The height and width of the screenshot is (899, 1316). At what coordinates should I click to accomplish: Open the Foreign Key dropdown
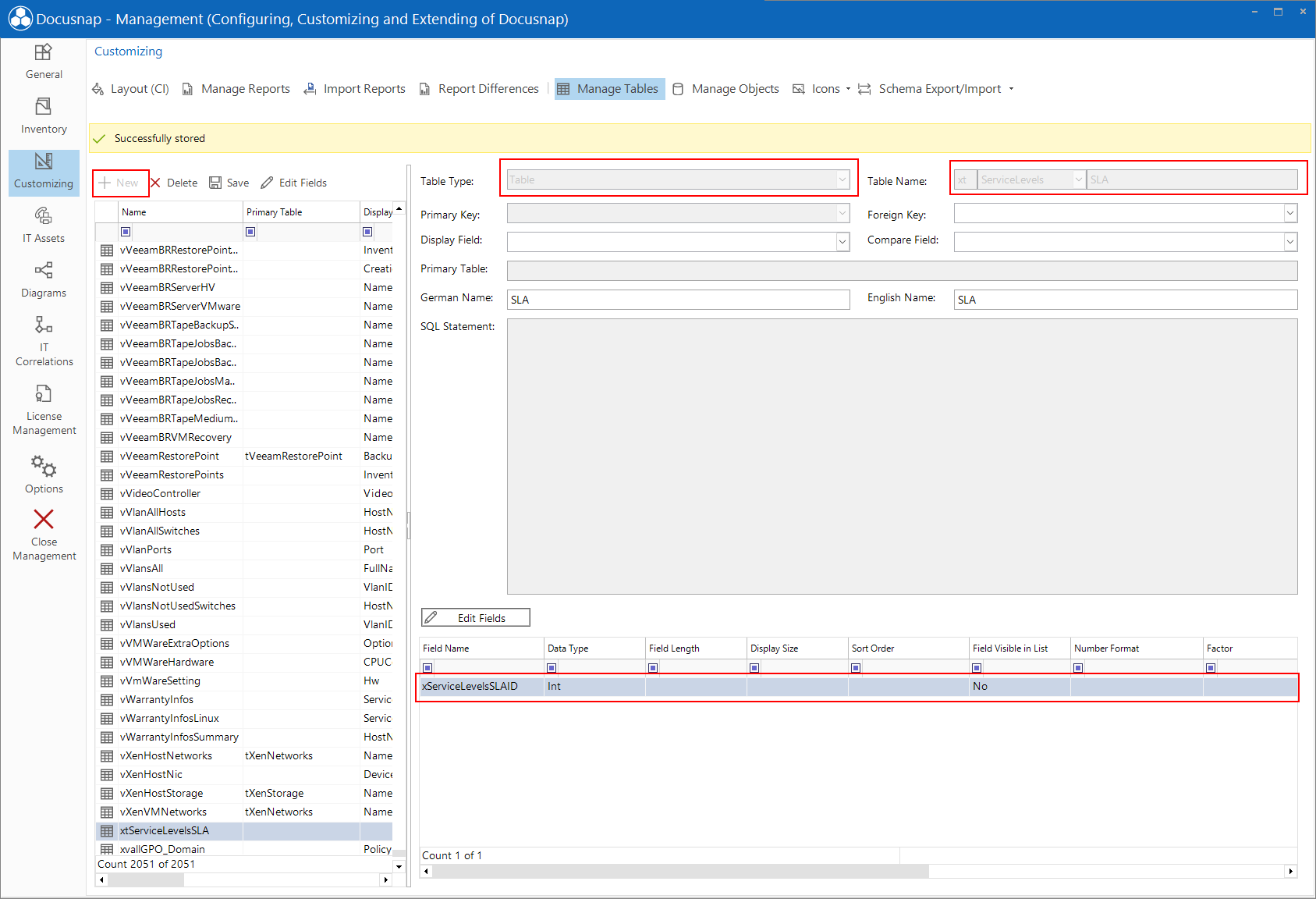coord(1290,213)
